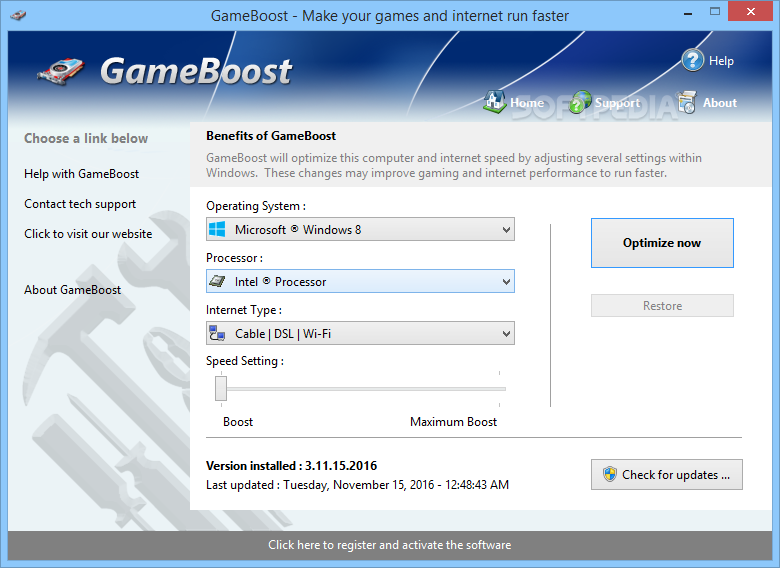The image size is (780, 568).
Task: Click the Help question mark icon
Action: click(x=692, y=61)
